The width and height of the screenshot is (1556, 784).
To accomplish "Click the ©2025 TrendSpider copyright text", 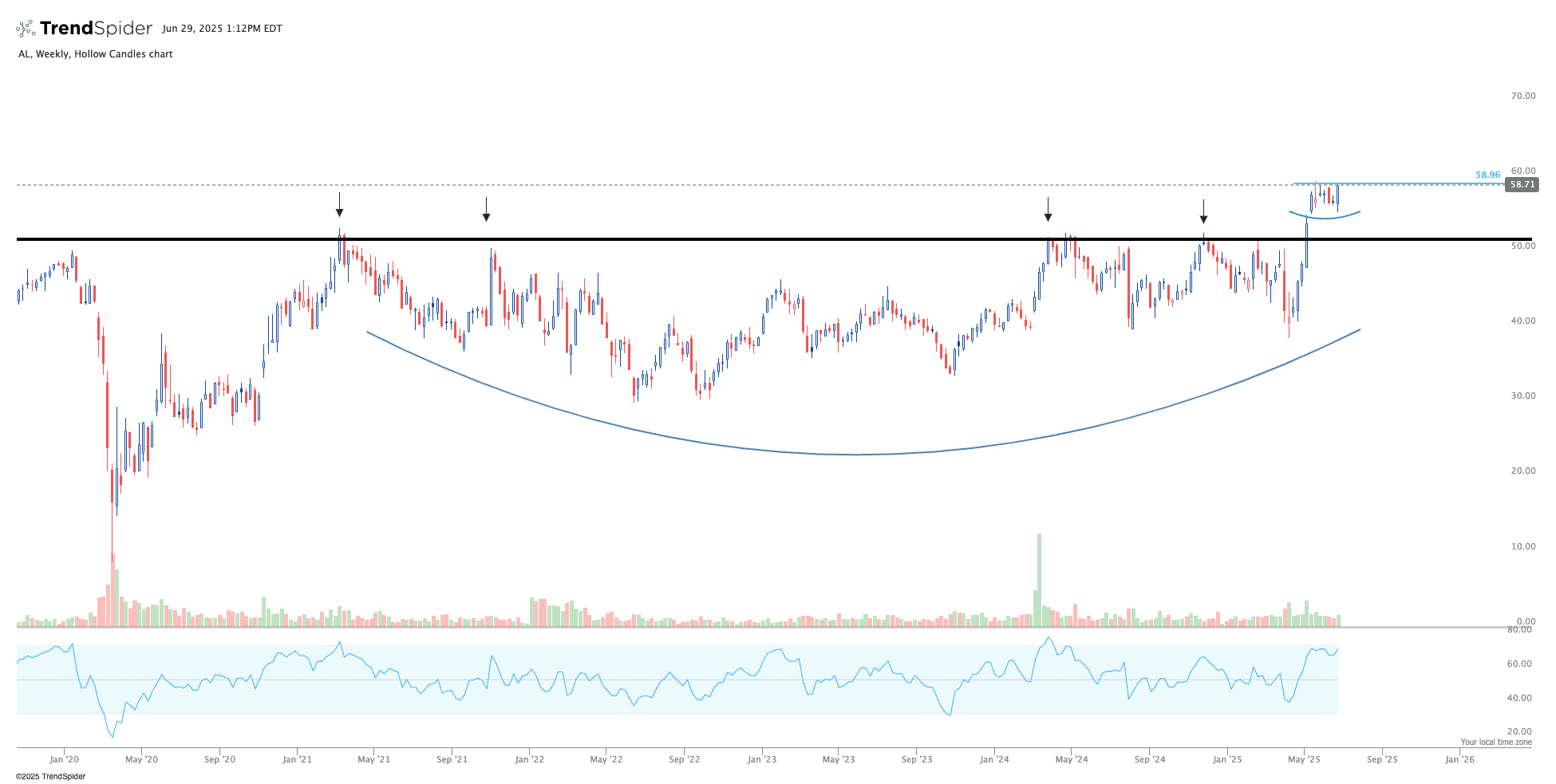I will point(50,776).
